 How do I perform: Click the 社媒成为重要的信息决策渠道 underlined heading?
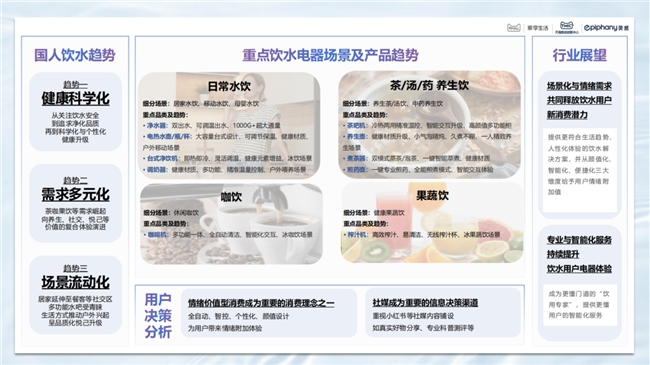click(x=425, y=303)
